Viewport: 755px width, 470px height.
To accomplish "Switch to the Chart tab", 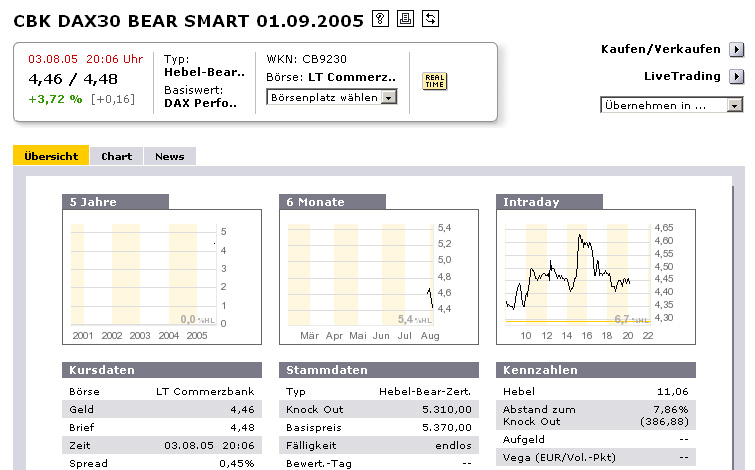I will tap(117, 156).
